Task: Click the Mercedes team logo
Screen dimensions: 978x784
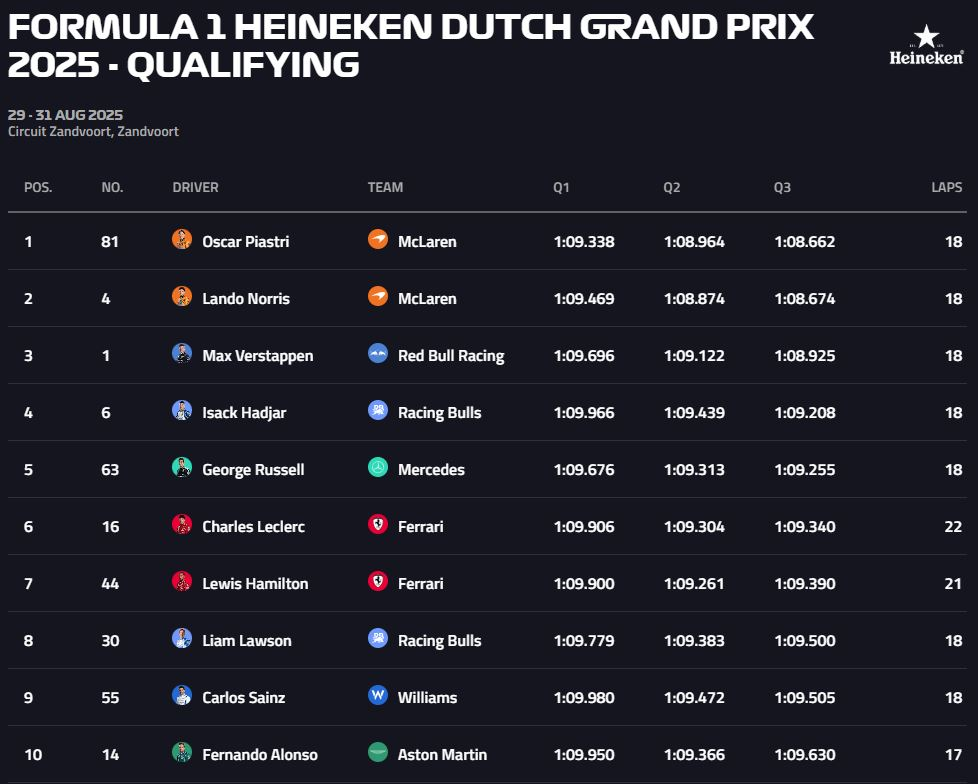Action: point(378,468)
